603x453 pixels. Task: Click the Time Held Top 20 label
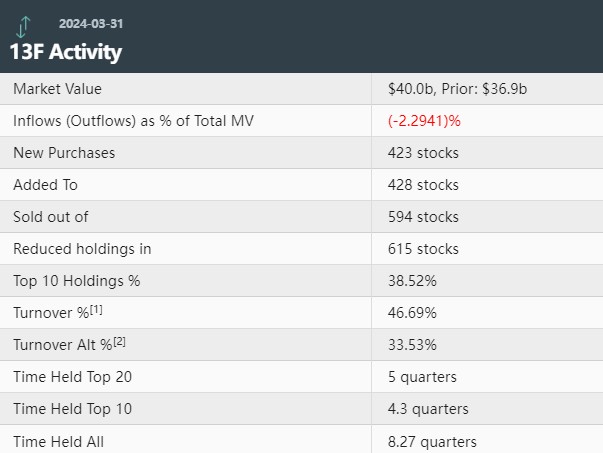click(72, 377)
